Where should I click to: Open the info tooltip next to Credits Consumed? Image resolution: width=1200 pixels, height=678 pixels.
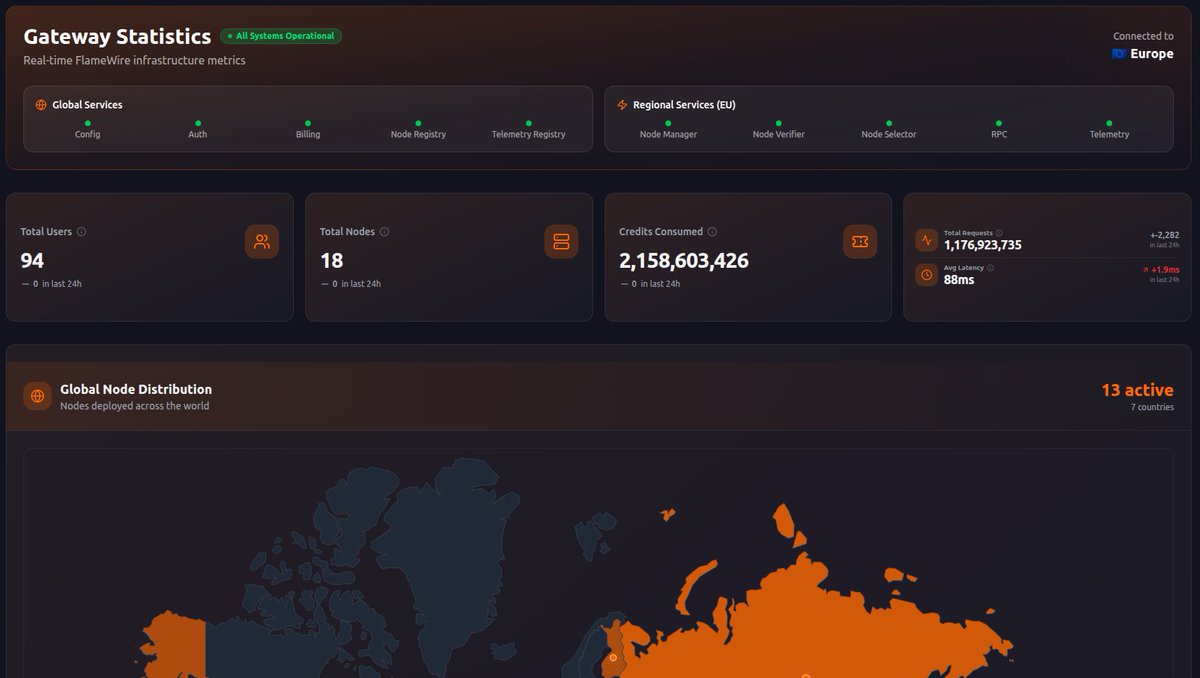tap(712, 232)
